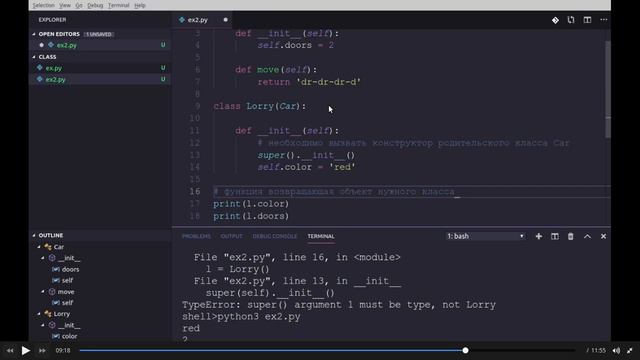Image resolution: width=640 pixels, height=360 pixels.
Task: Click the open changes icon next to split editor
Action: click(571, 20)
